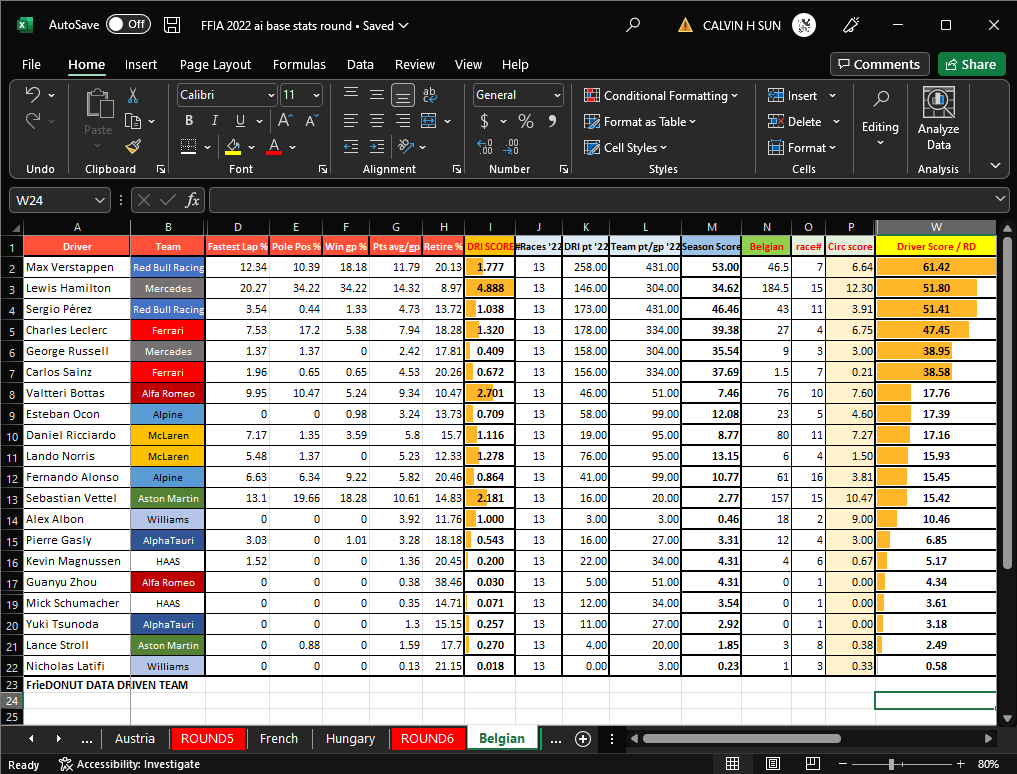Image resolution: width=1017 pixels, height=774 pixels.
Task: Switch to Insert ribbon tab
Action: point(141,64)
